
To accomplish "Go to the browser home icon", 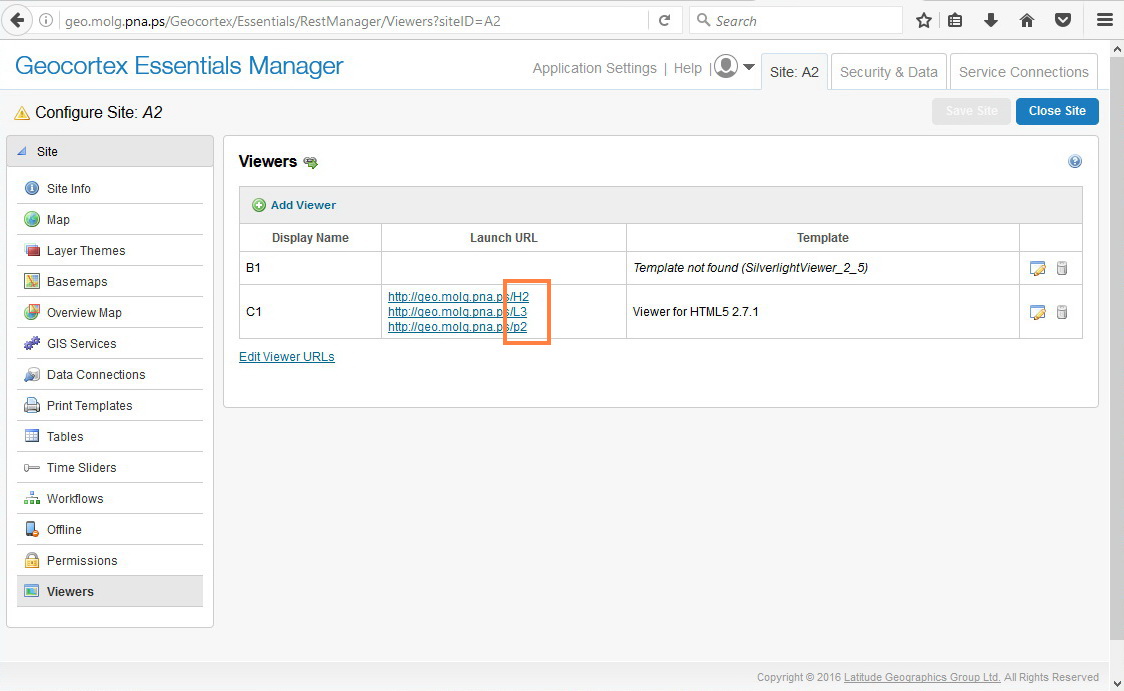I will click(1027, 21).
